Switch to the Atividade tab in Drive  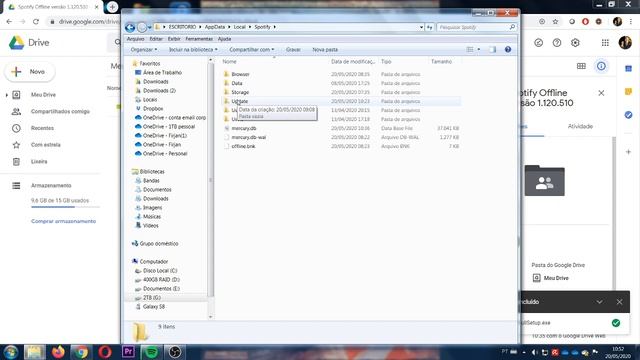pyautogui.click(x=580, y=127)
